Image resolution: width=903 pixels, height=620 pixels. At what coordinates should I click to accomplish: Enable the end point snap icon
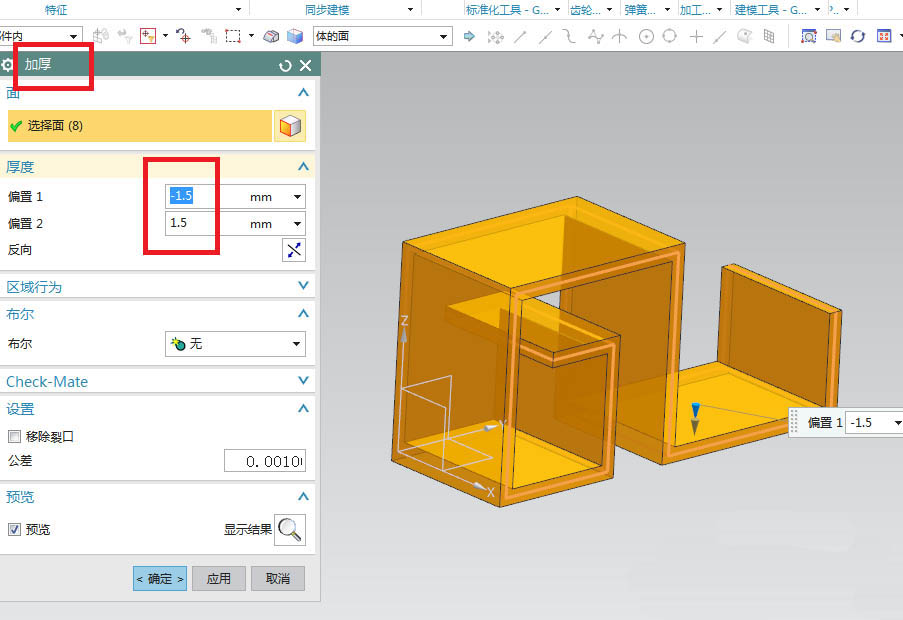[520, 37]
